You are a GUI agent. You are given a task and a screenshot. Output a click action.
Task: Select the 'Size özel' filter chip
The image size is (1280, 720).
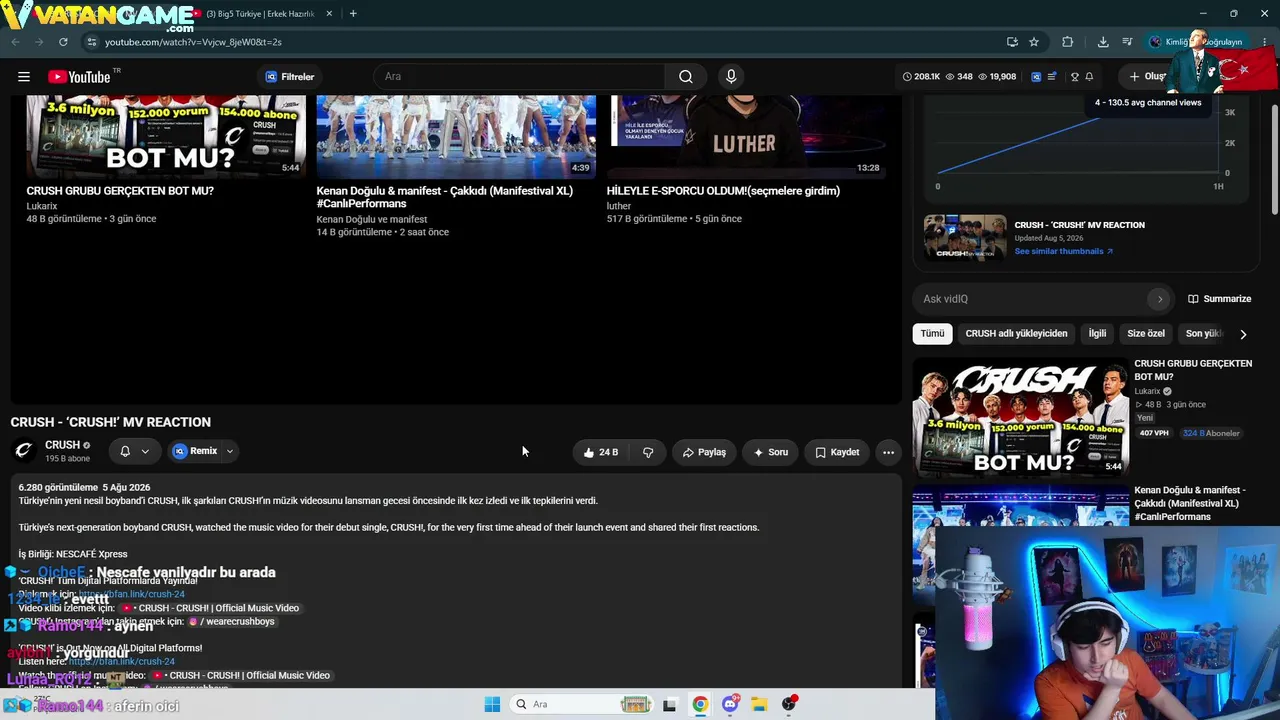point(1146,334)
